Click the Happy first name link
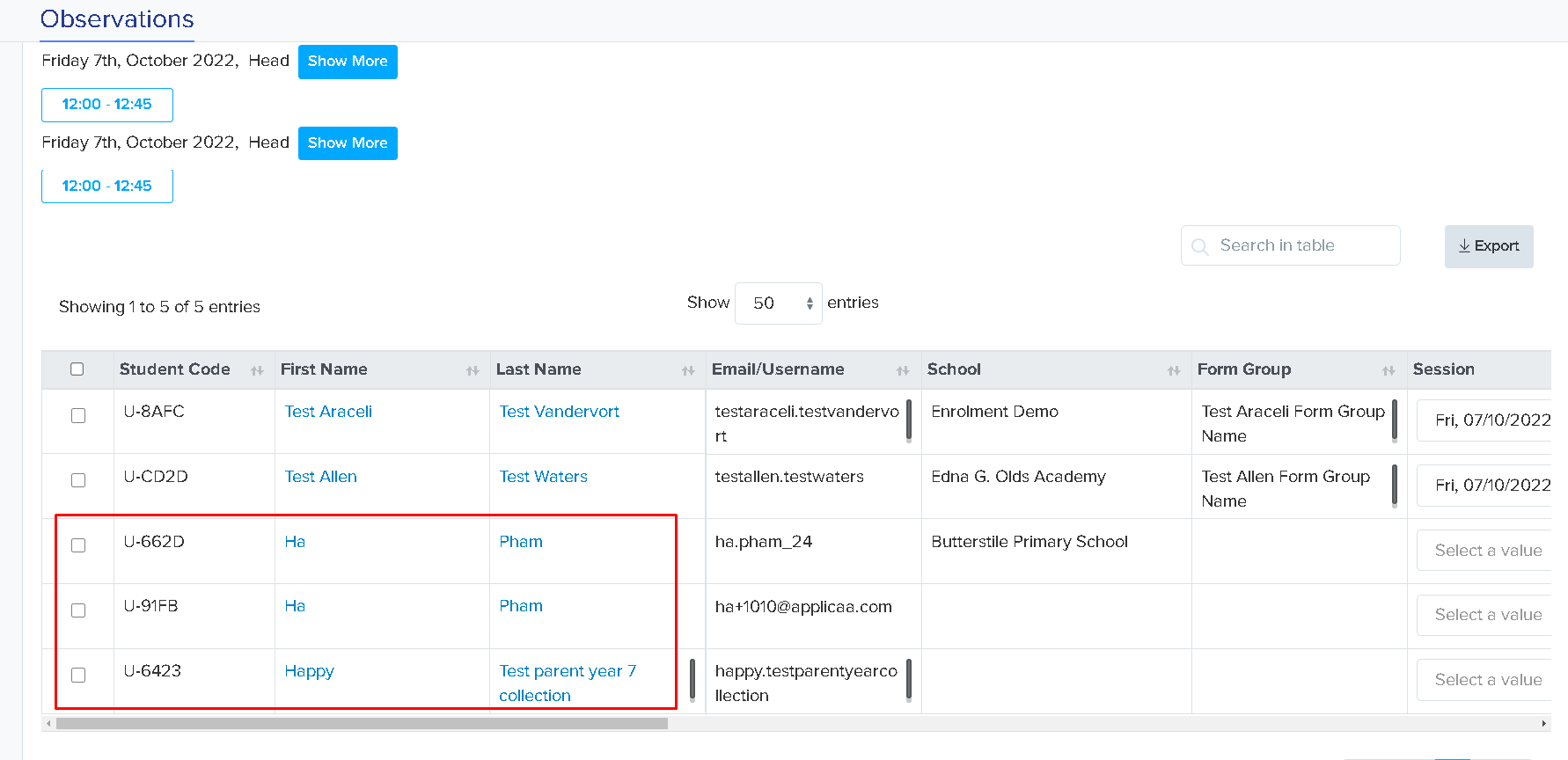The width and height of the screenshot is (1568, 760). coord(309,671)
